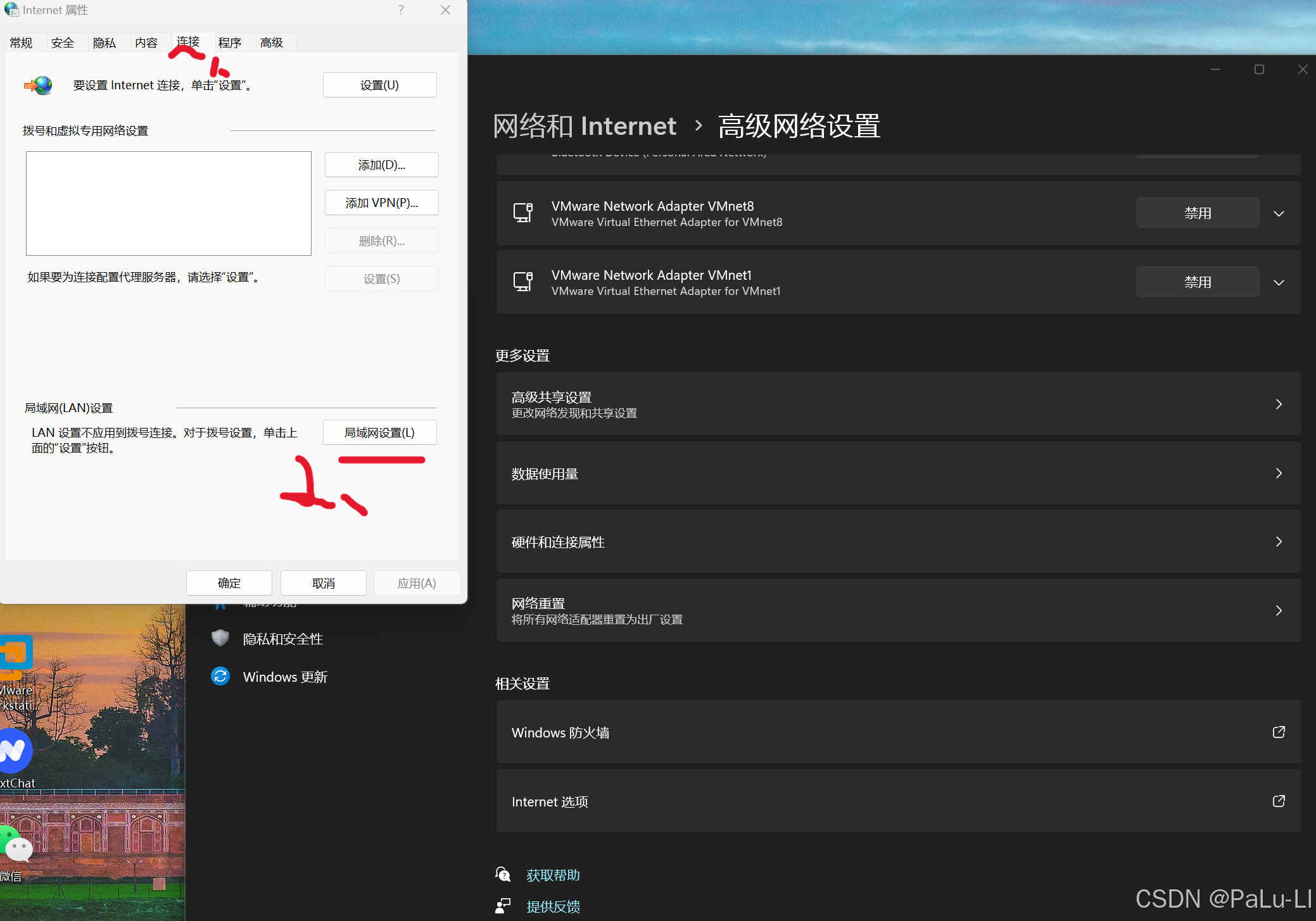The image size is (1316, 921).
Task: Click the Internet Properties globe title icon
Action: [11, 9]
